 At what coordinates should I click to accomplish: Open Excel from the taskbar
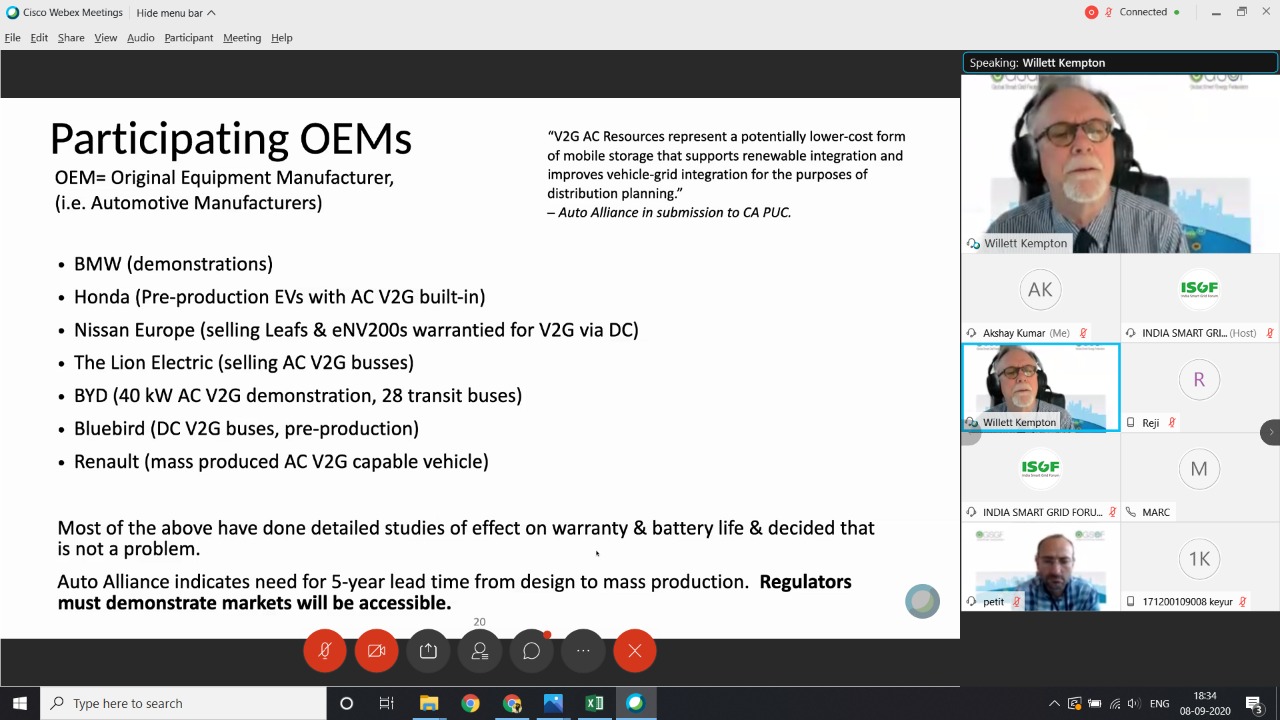pyautogui.click(x=594, y=703)
